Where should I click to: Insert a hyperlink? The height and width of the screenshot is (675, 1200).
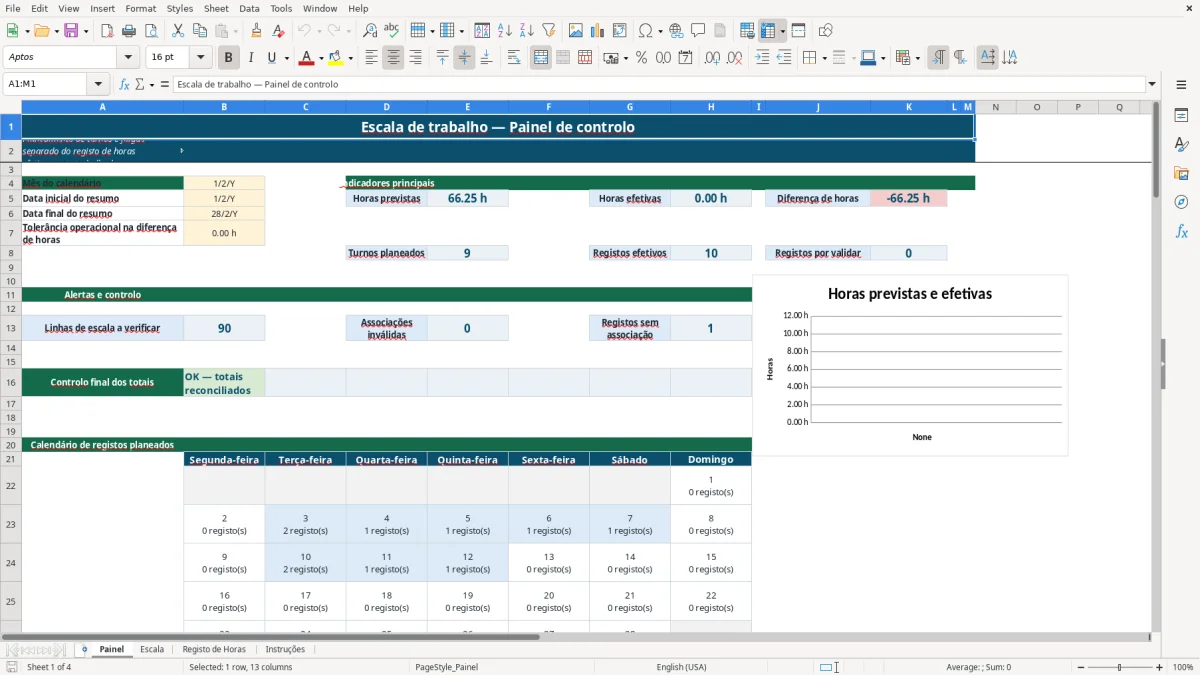(x=676, y=31)
